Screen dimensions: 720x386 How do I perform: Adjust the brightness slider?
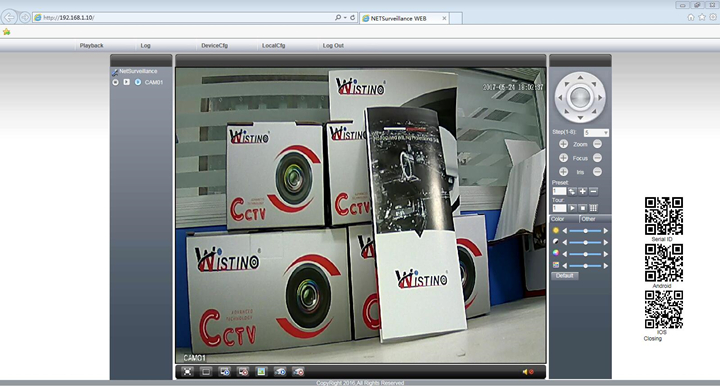[585, 231]
